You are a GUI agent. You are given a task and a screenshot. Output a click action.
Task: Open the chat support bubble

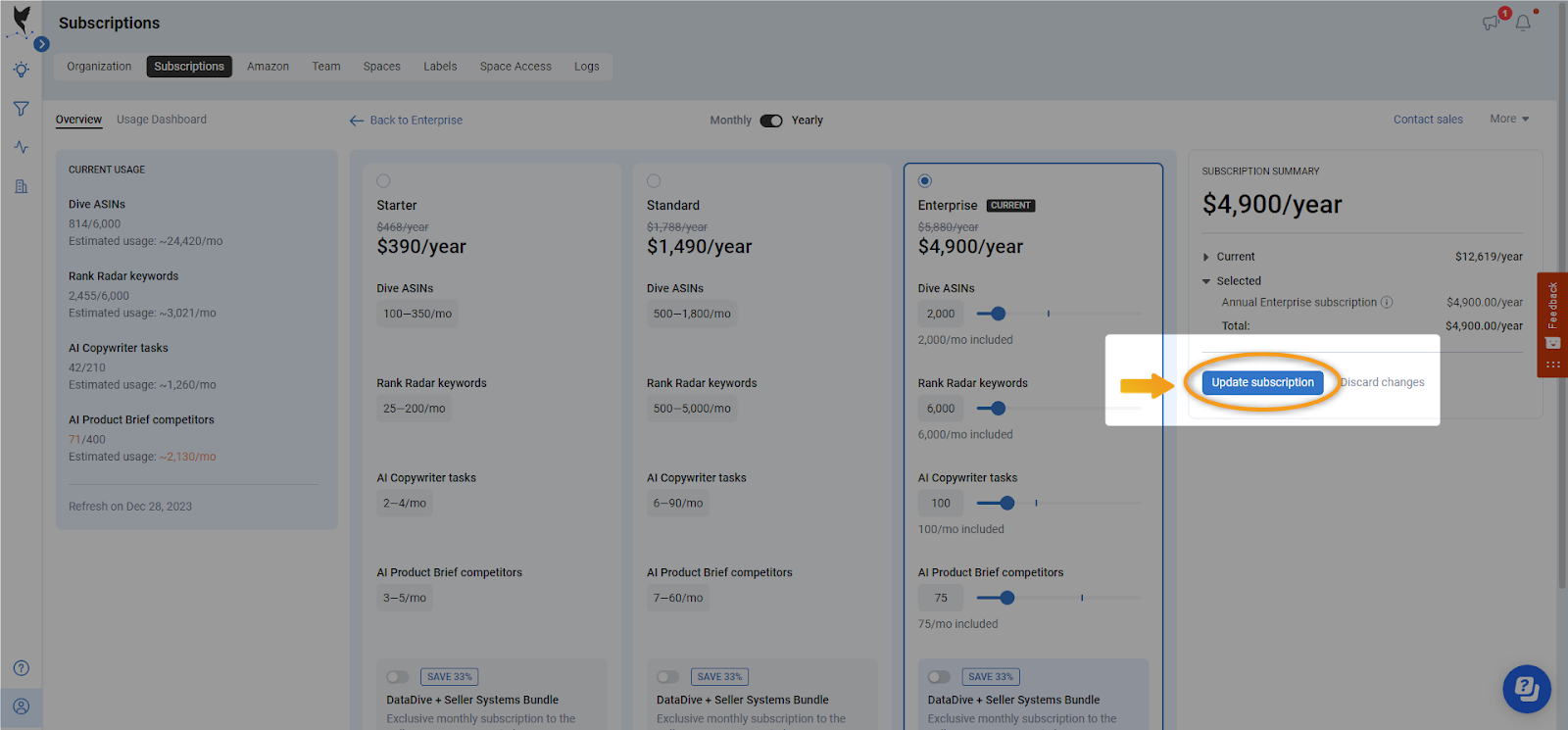1527,689
